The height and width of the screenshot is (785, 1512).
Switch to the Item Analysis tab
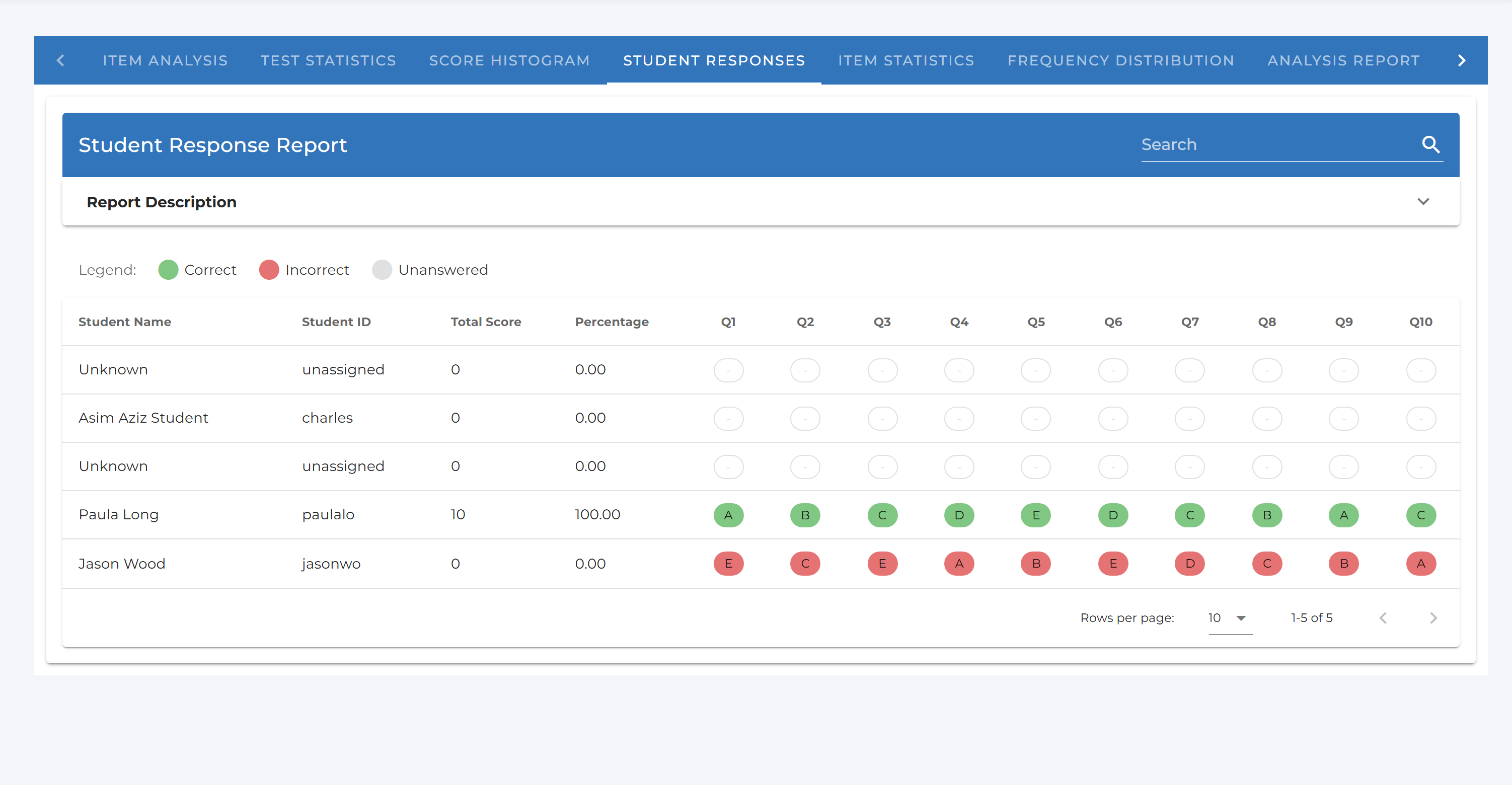point(165,60)
